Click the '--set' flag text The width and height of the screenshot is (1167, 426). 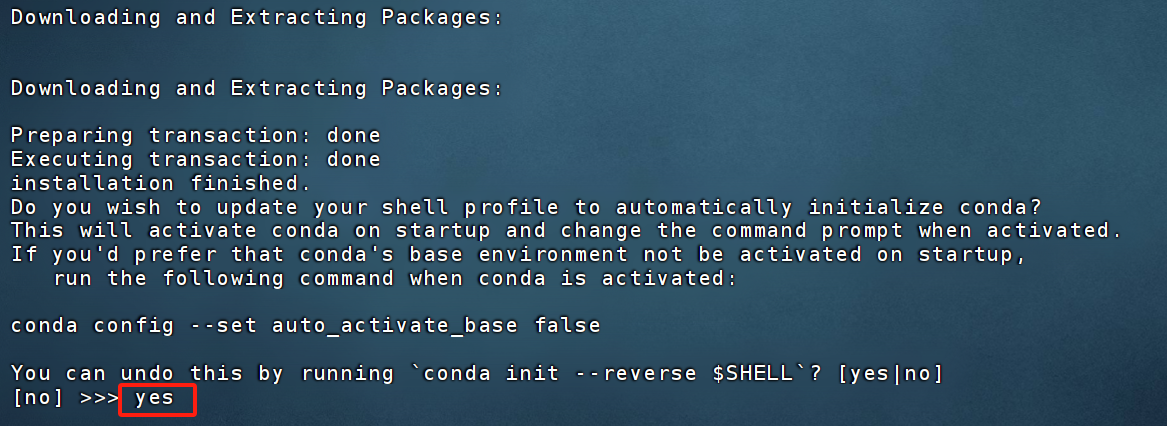[223, 326]
